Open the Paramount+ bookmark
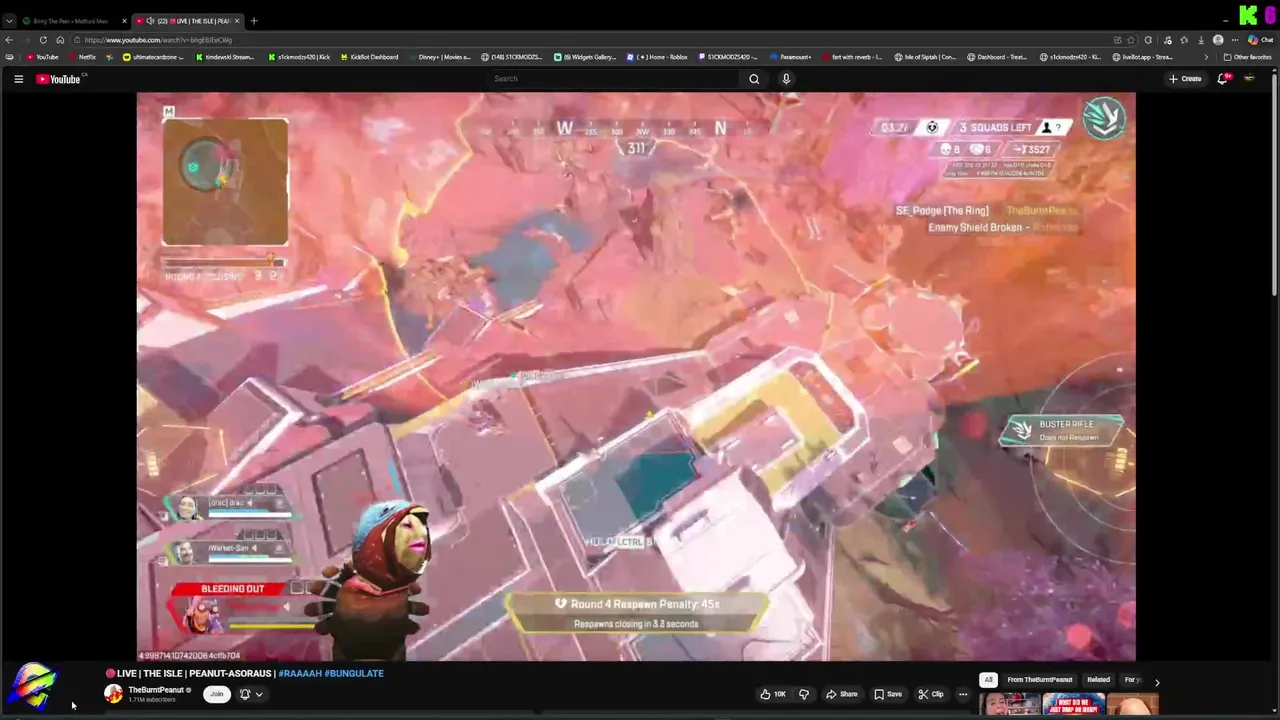The image size is (1280, 720). coord(791,57)
